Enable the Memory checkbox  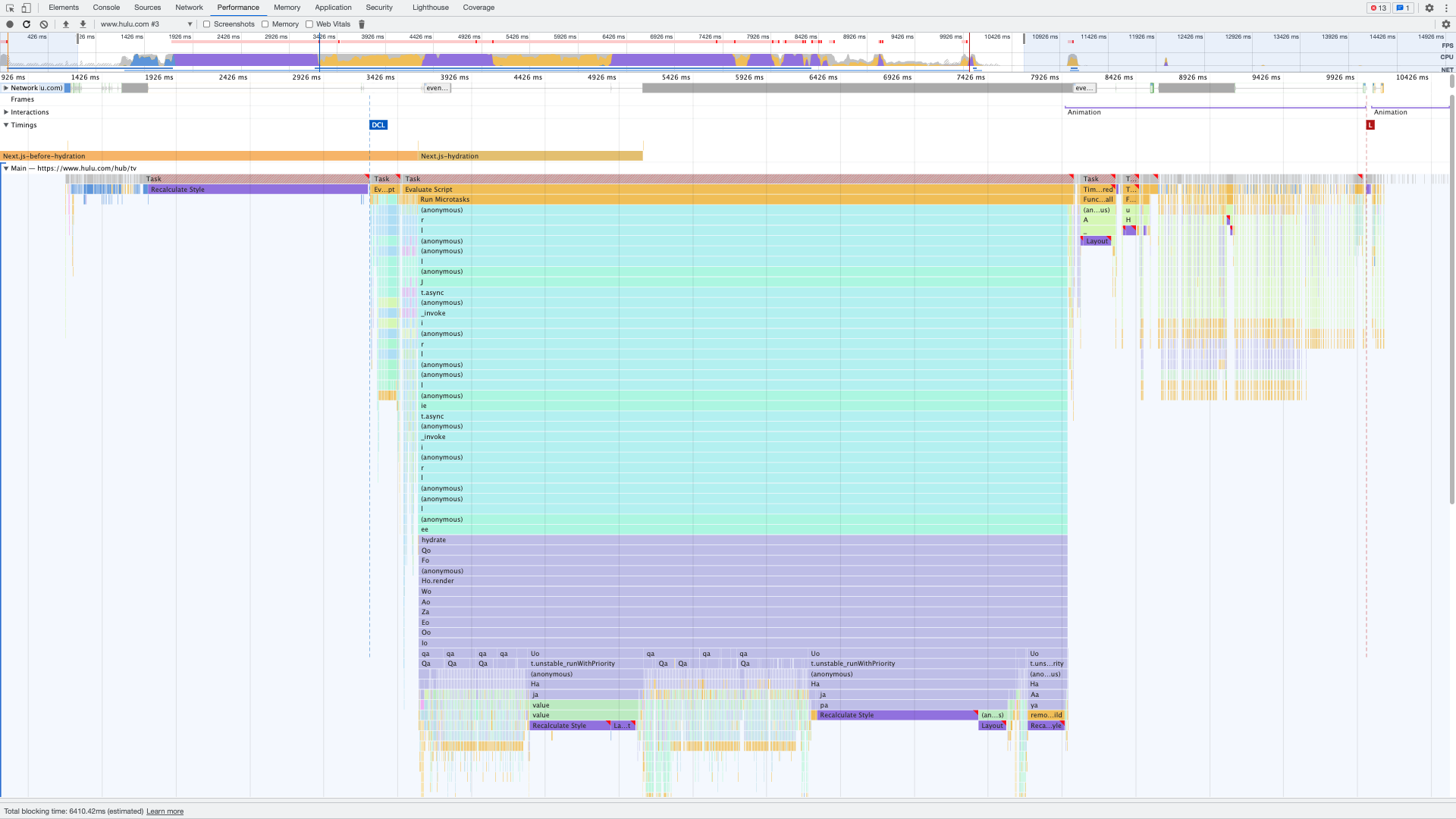[263, 24]
